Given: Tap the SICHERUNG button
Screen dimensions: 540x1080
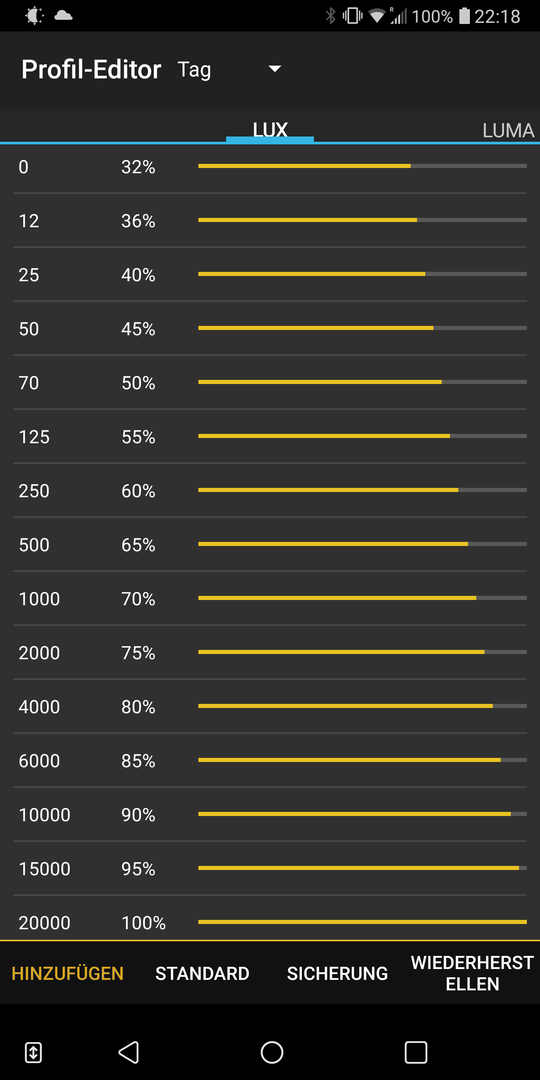Looking at the screenshot, I should [338, 973].
